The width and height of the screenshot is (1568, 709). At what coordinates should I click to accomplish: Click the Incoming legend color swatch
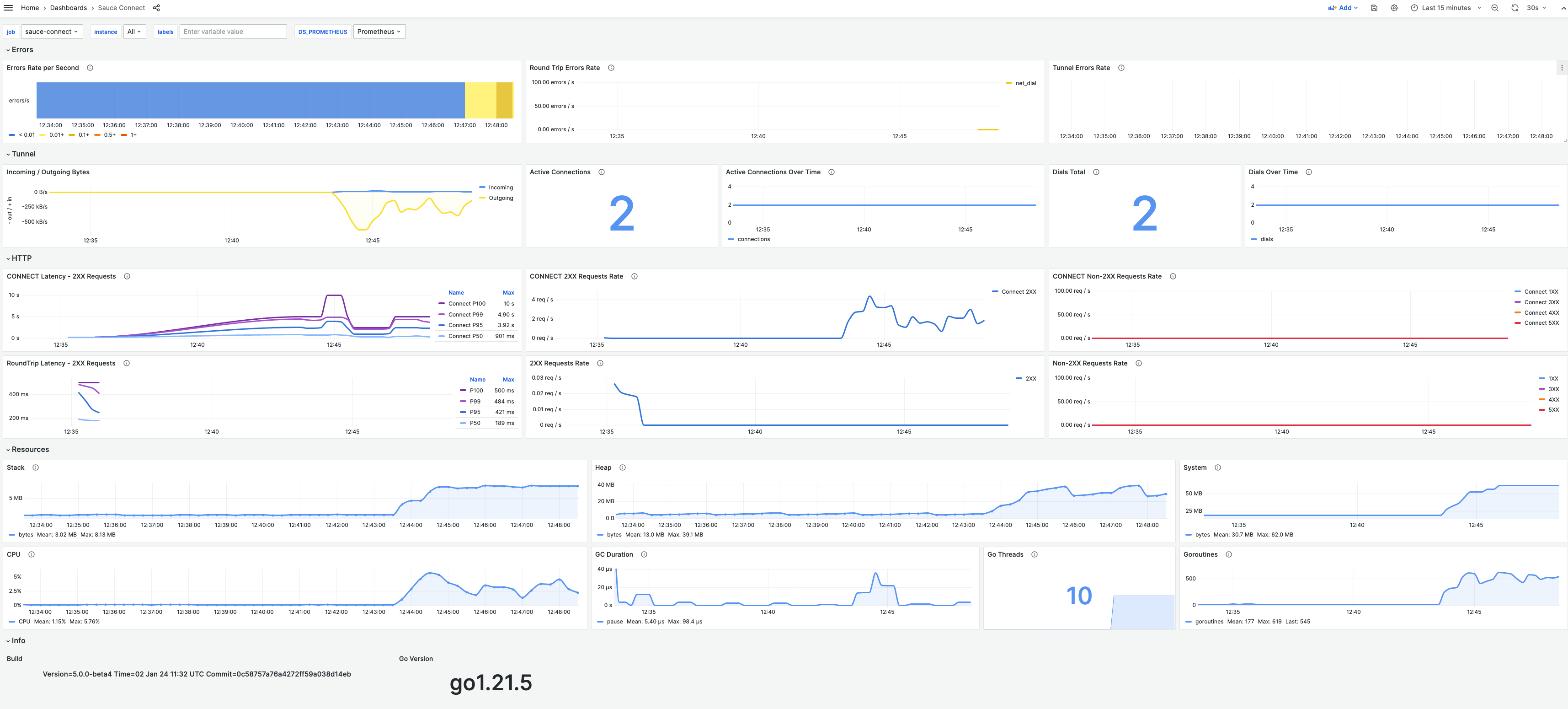click(483, 187)
